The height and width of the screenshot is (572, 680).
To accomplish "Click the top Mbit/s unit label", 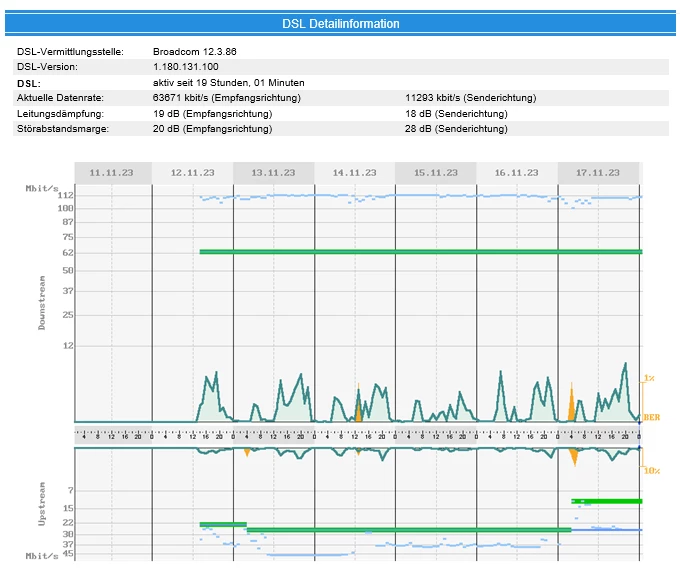I will pos(42,188).
